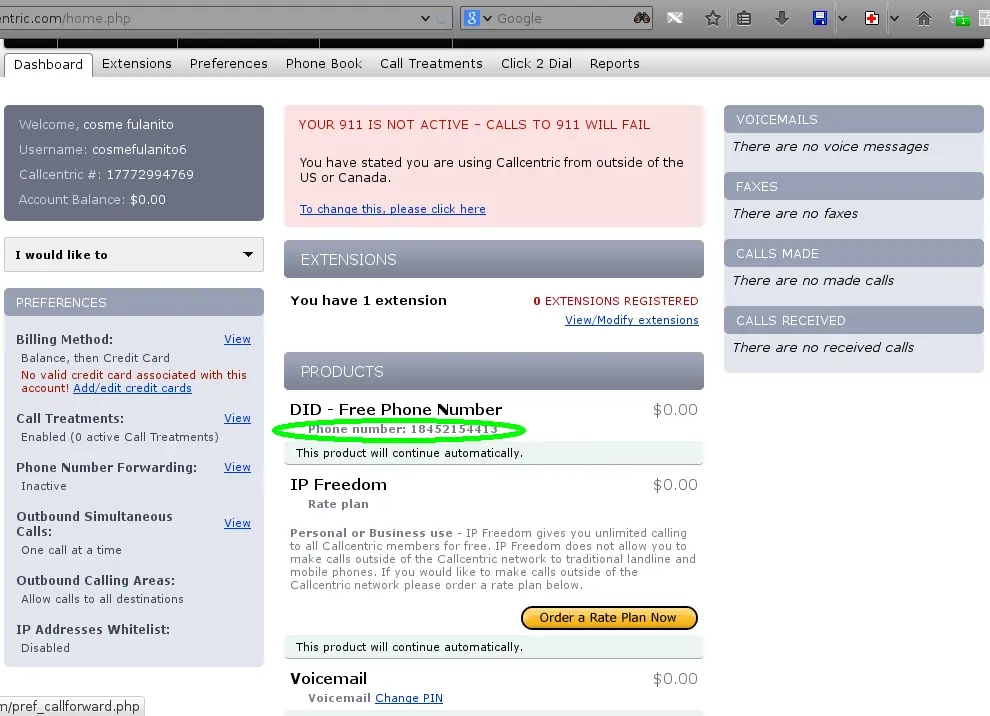Viewport: 990px width, 716px height.
Task: Click View link for Call Treatments
Action: click(x=237, y=418)
